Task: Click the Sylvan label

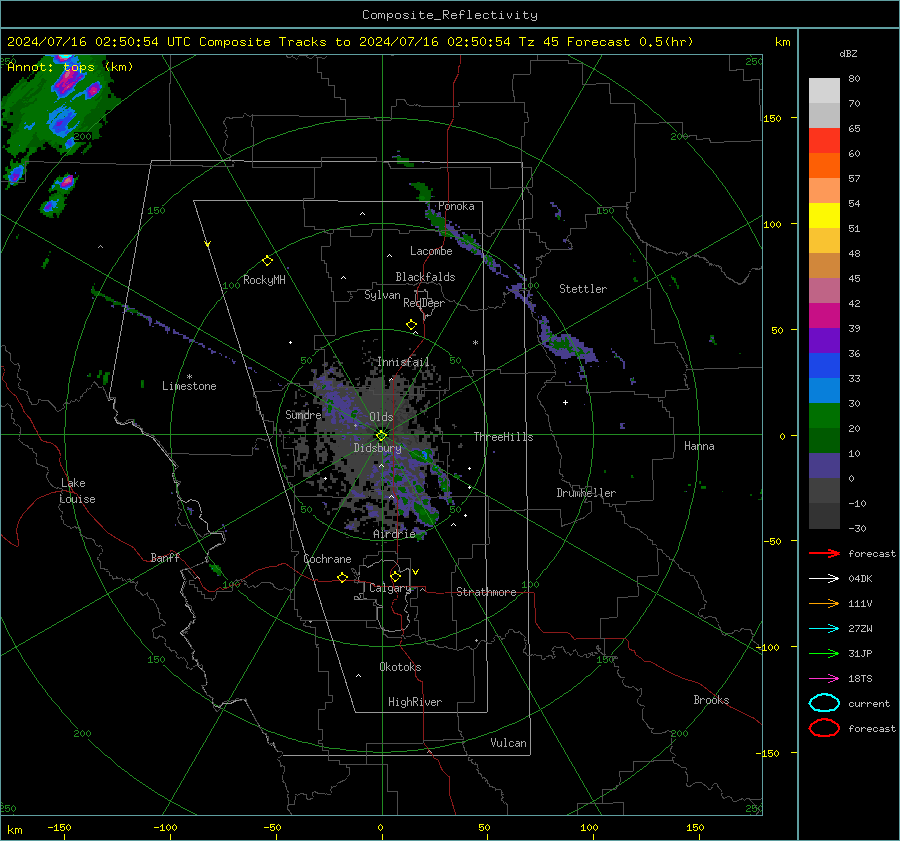Action: [x=382, y=295]
